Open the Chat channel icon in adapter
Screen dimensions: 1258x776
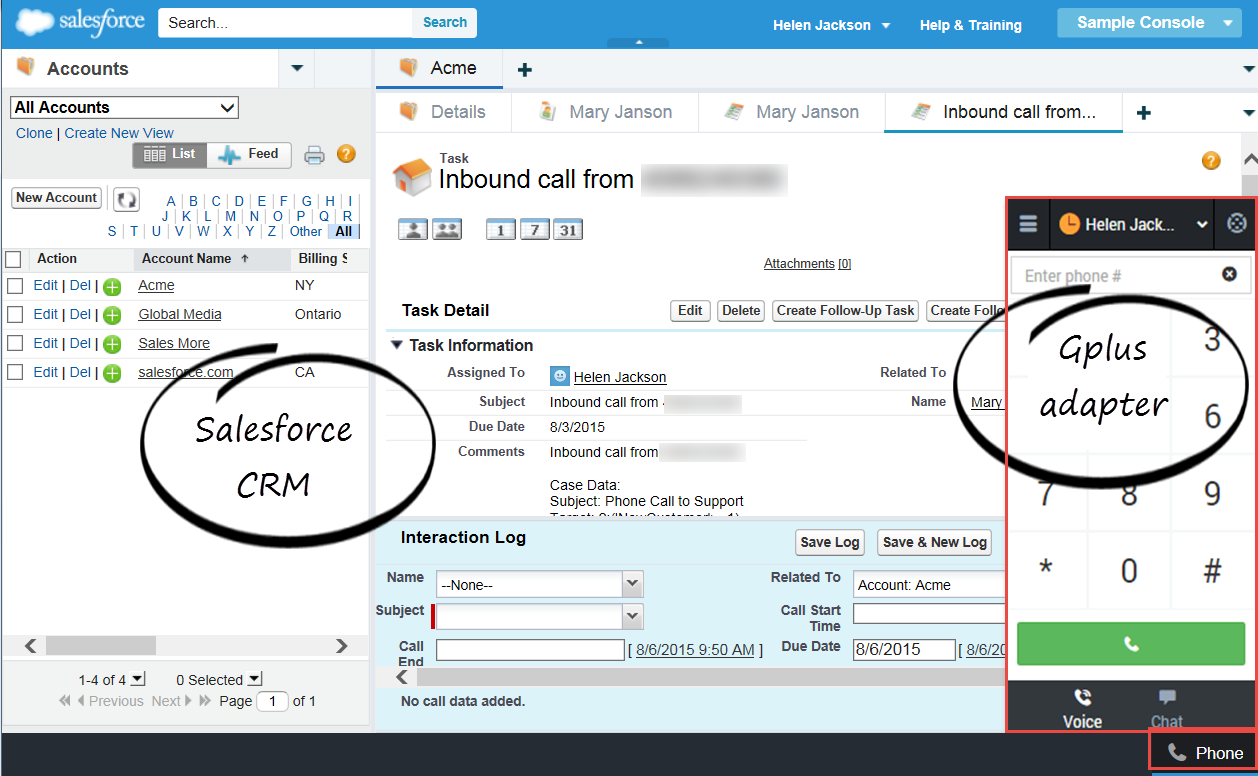click(x=1166, y=707)
